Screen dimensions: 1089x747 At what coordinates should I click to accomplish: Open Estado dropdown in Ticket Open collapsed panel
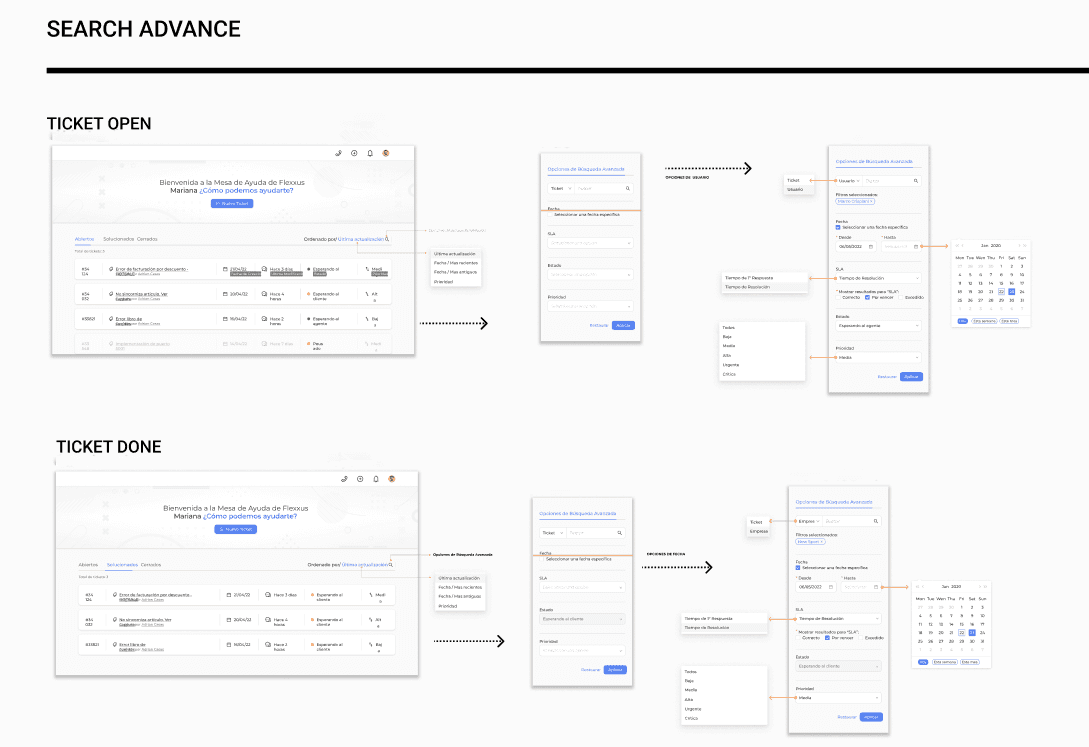(590, 274)
